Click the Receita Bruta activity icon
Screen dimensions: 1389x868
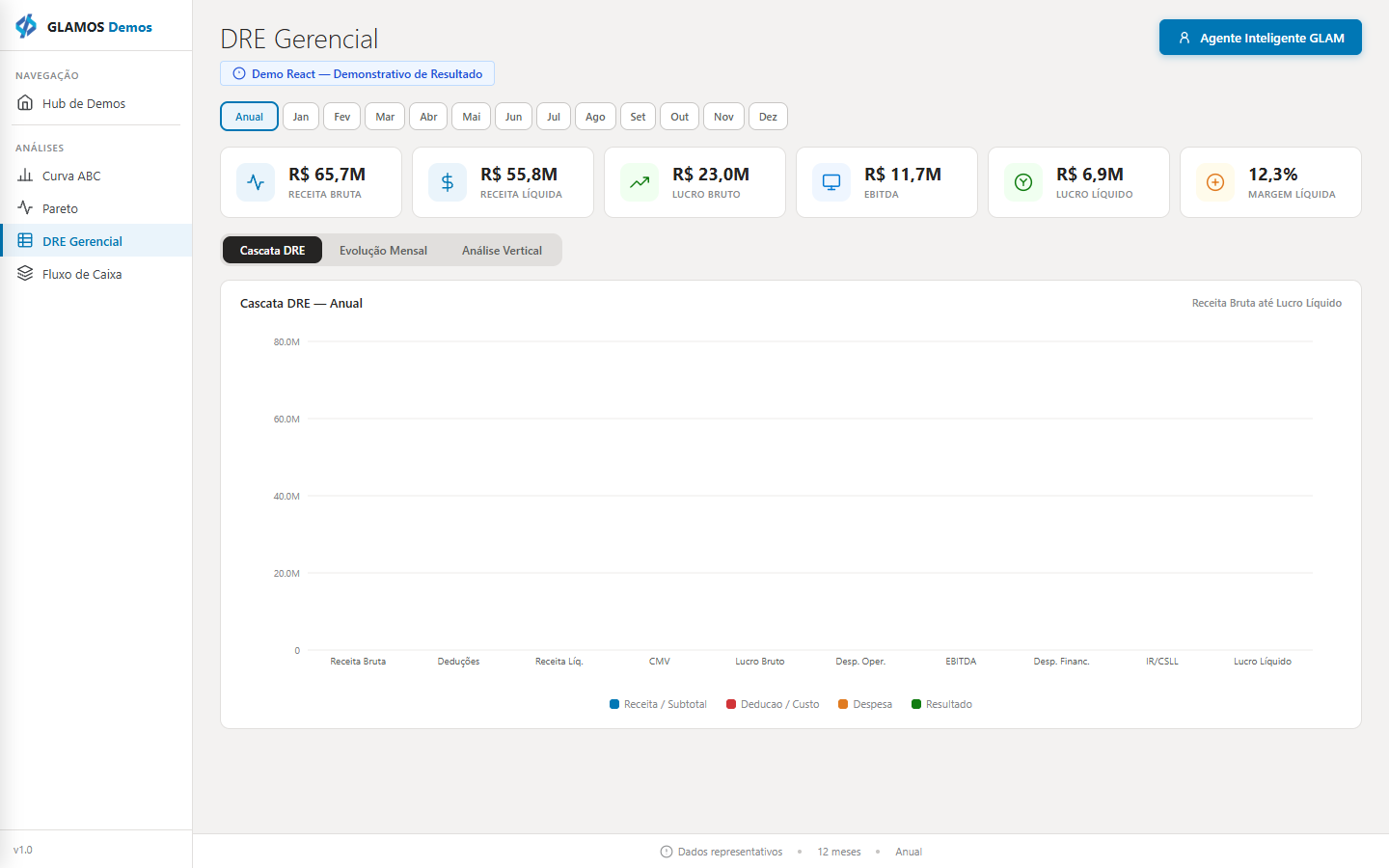coord(256,182)
